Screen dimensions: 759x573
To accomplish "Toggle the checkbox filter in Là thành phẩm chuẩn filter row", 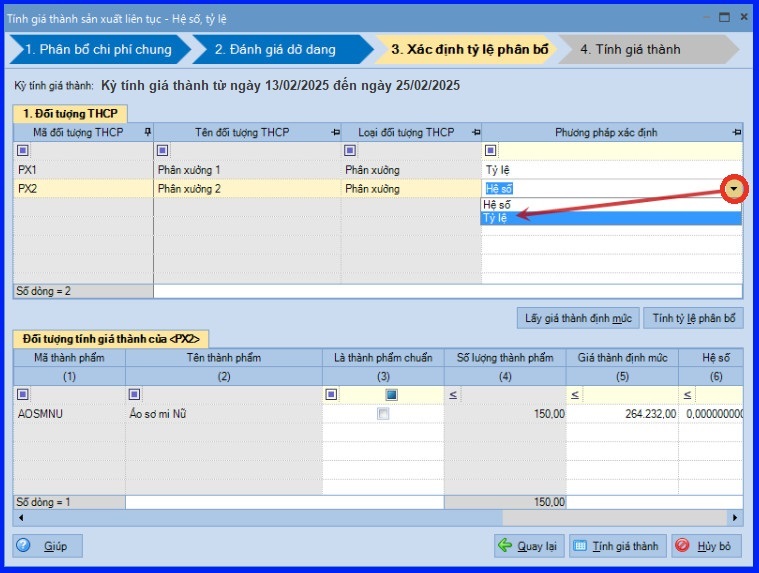I will click(392, 395).
